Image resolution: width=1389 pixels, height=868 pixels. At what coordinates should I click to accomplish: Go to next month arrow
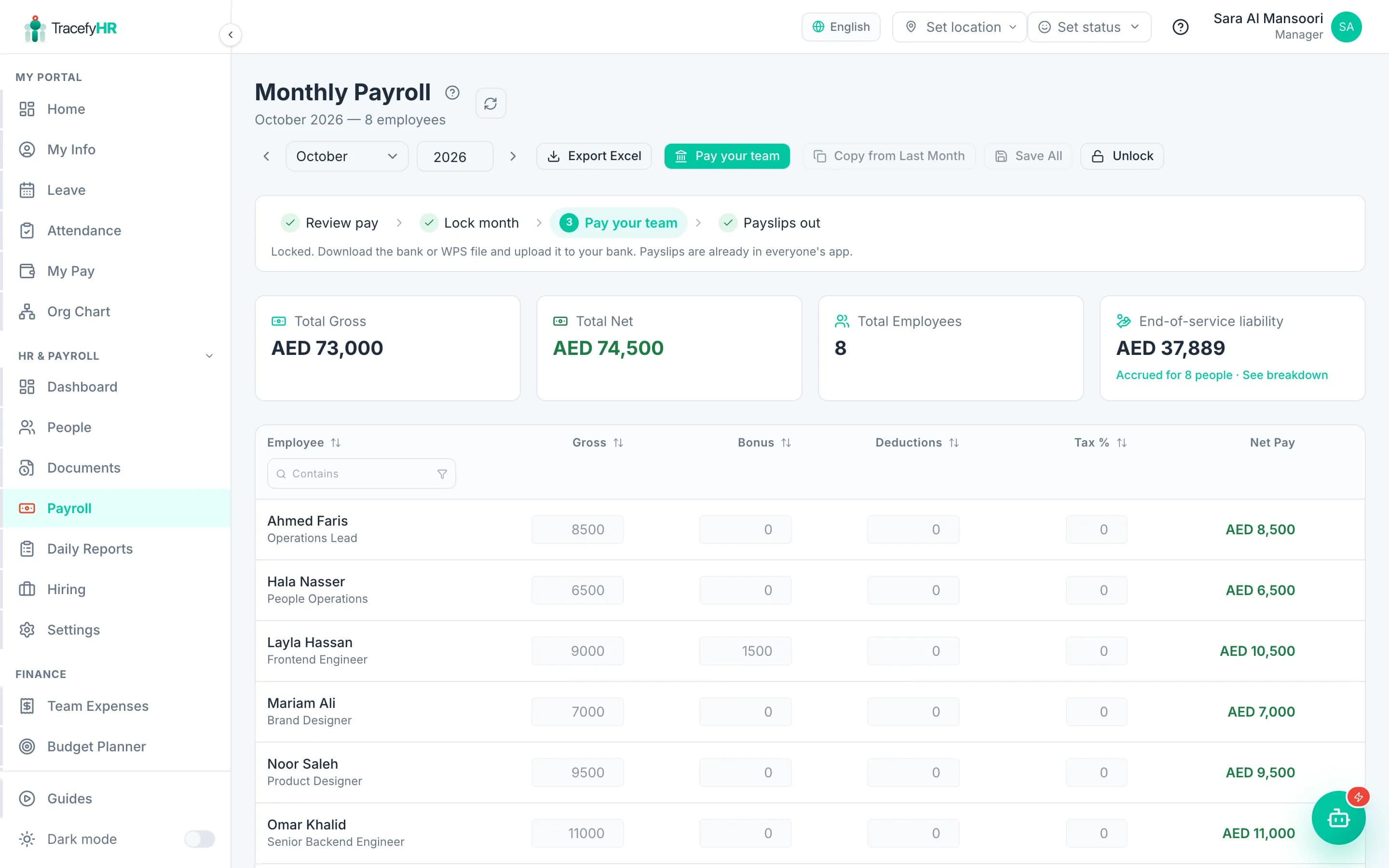coord(513,156)
